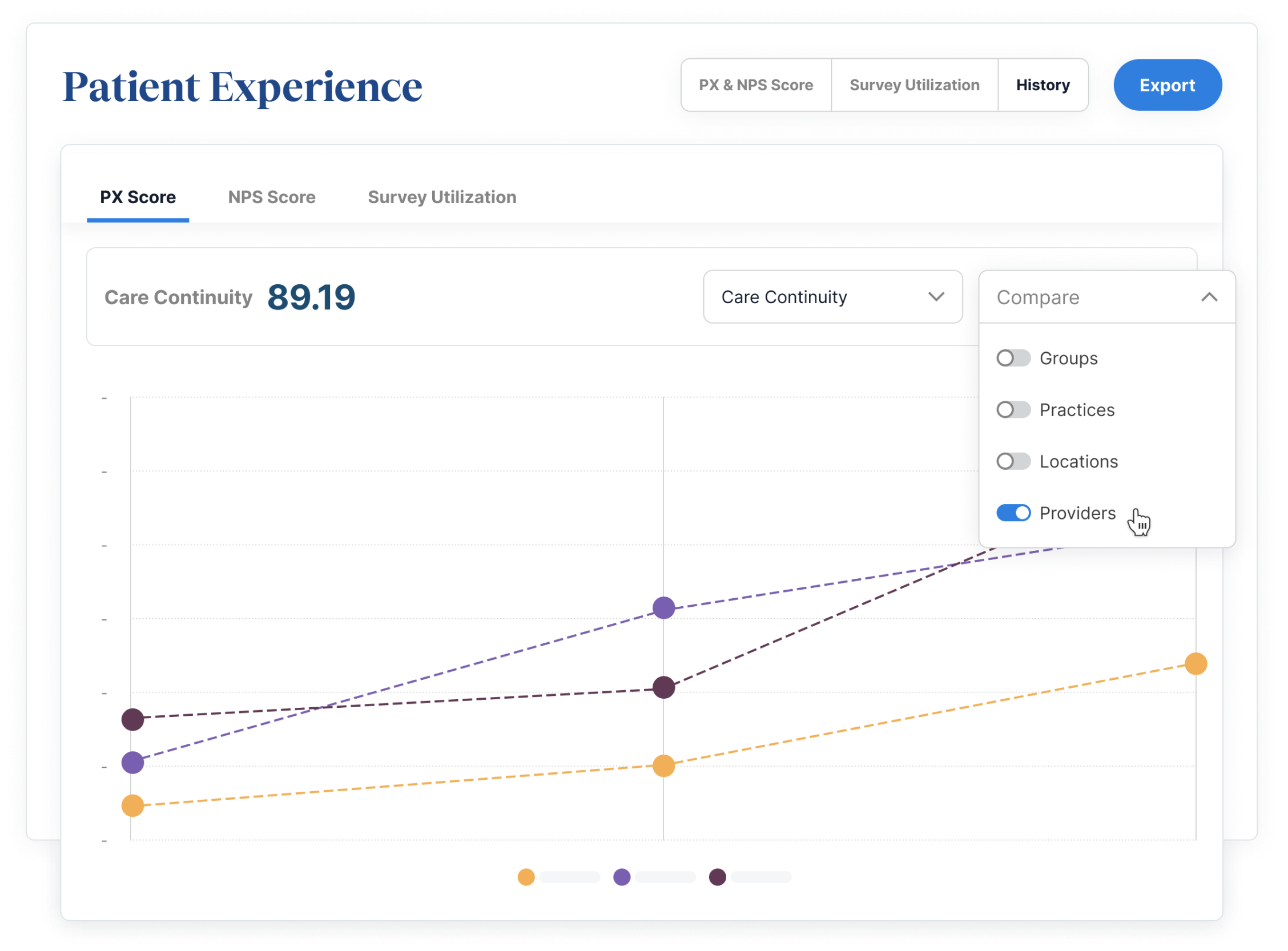Switch to the NPS Score tab

(x=272, y=198)
